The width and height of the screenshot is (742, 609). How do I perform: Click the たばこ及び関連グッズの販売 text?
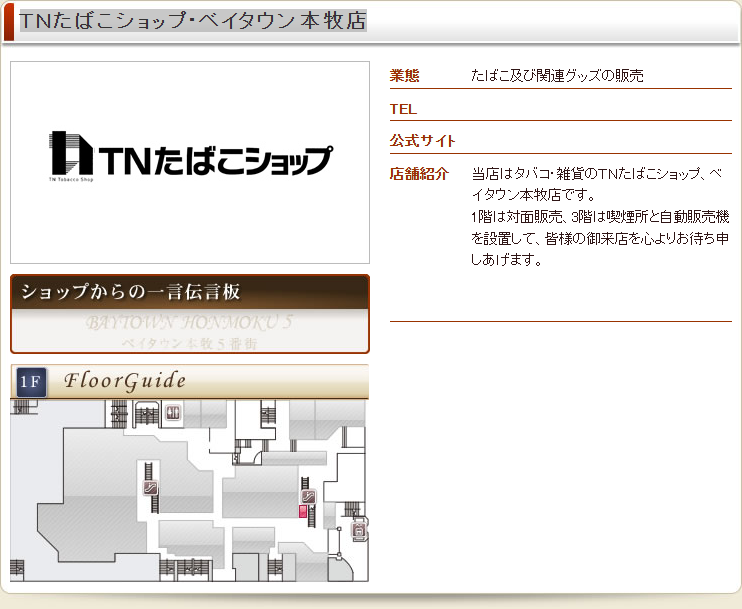tap(557, 75)
